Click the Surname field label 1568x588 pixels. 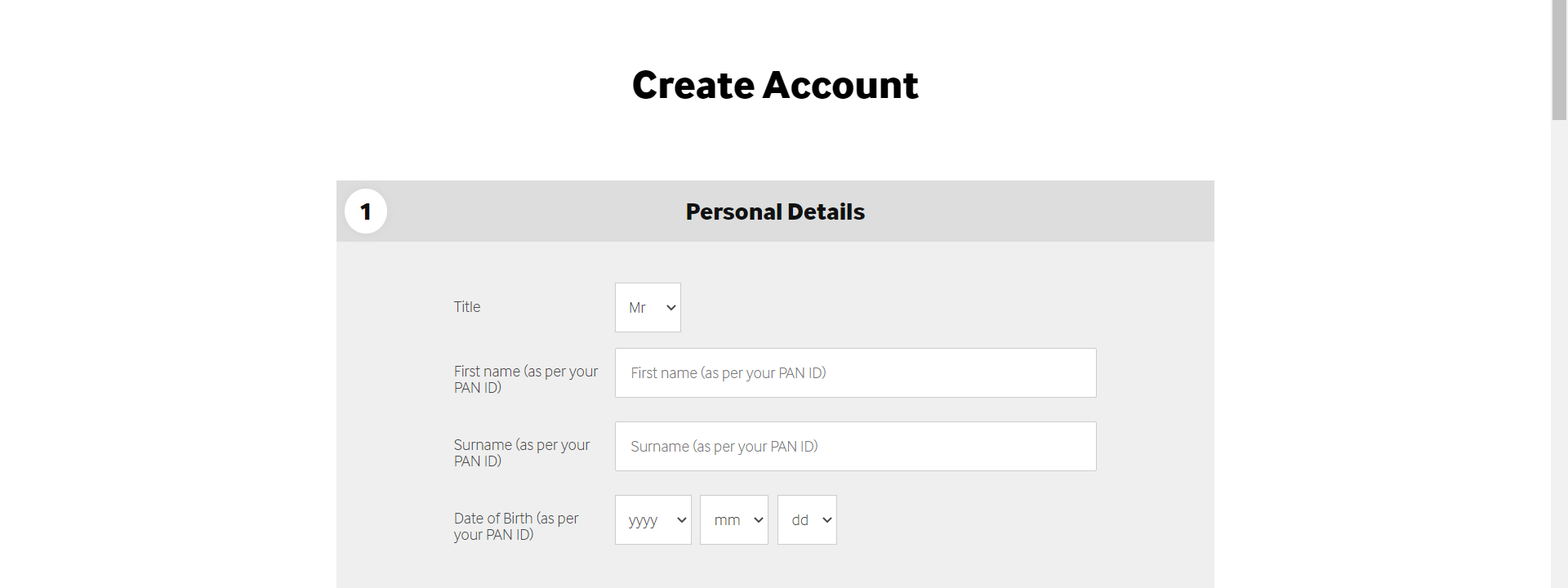click(x=521, y=453)
